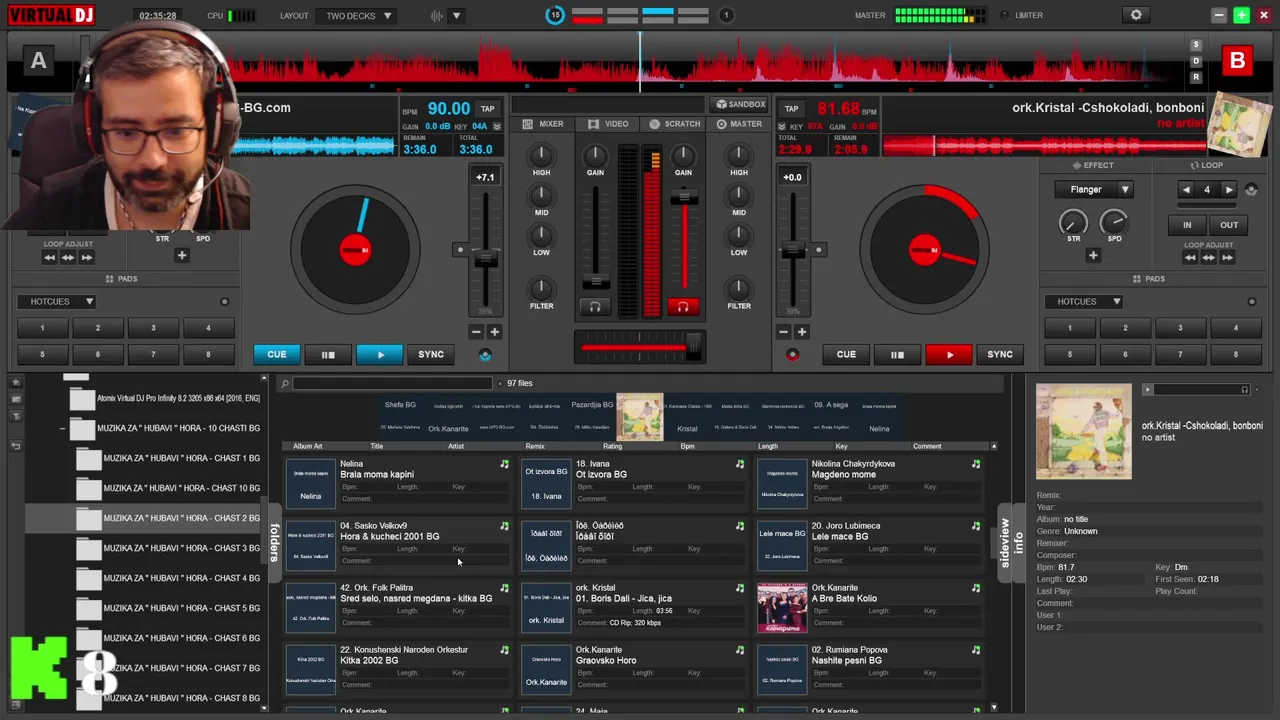
Task: Collapse MUZIKA ZA HUBAVI HORA - 10 CHASTI BG
Action: click(x=62, y=428)
